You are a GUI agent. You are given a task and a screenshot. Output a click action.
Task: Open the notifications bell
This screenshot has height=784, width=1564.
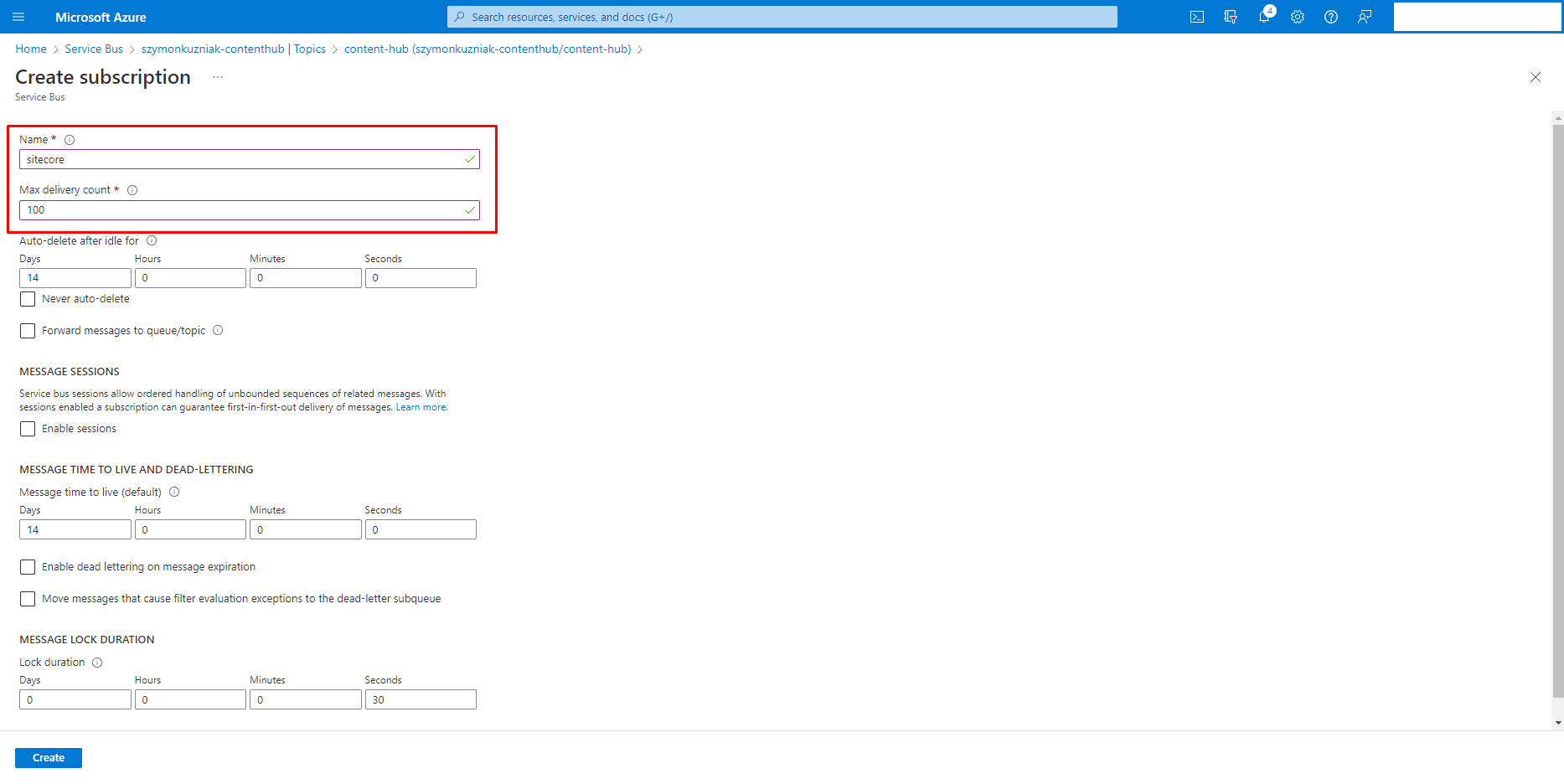(x=1264, y=17)
